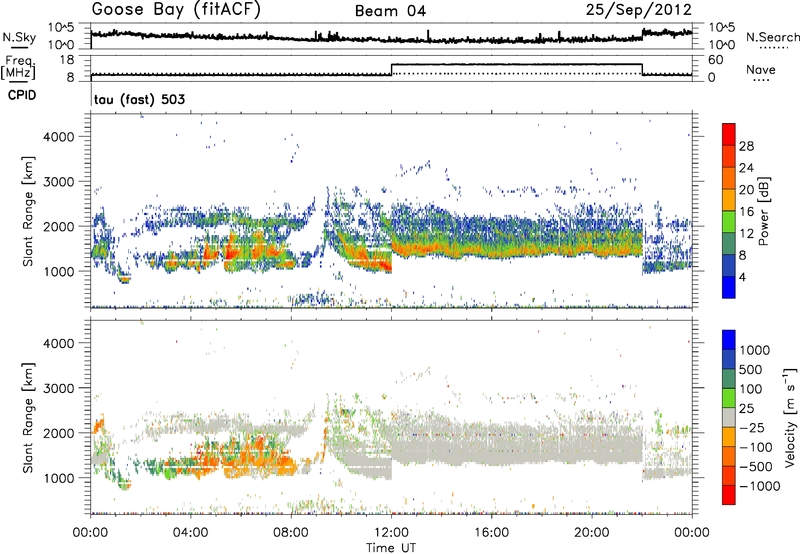Image resolution: width=800 pixels, height=554 pixels.
Task: Click the 'Goose Bay (fitACF)' title text
Action: click(176, 10)
